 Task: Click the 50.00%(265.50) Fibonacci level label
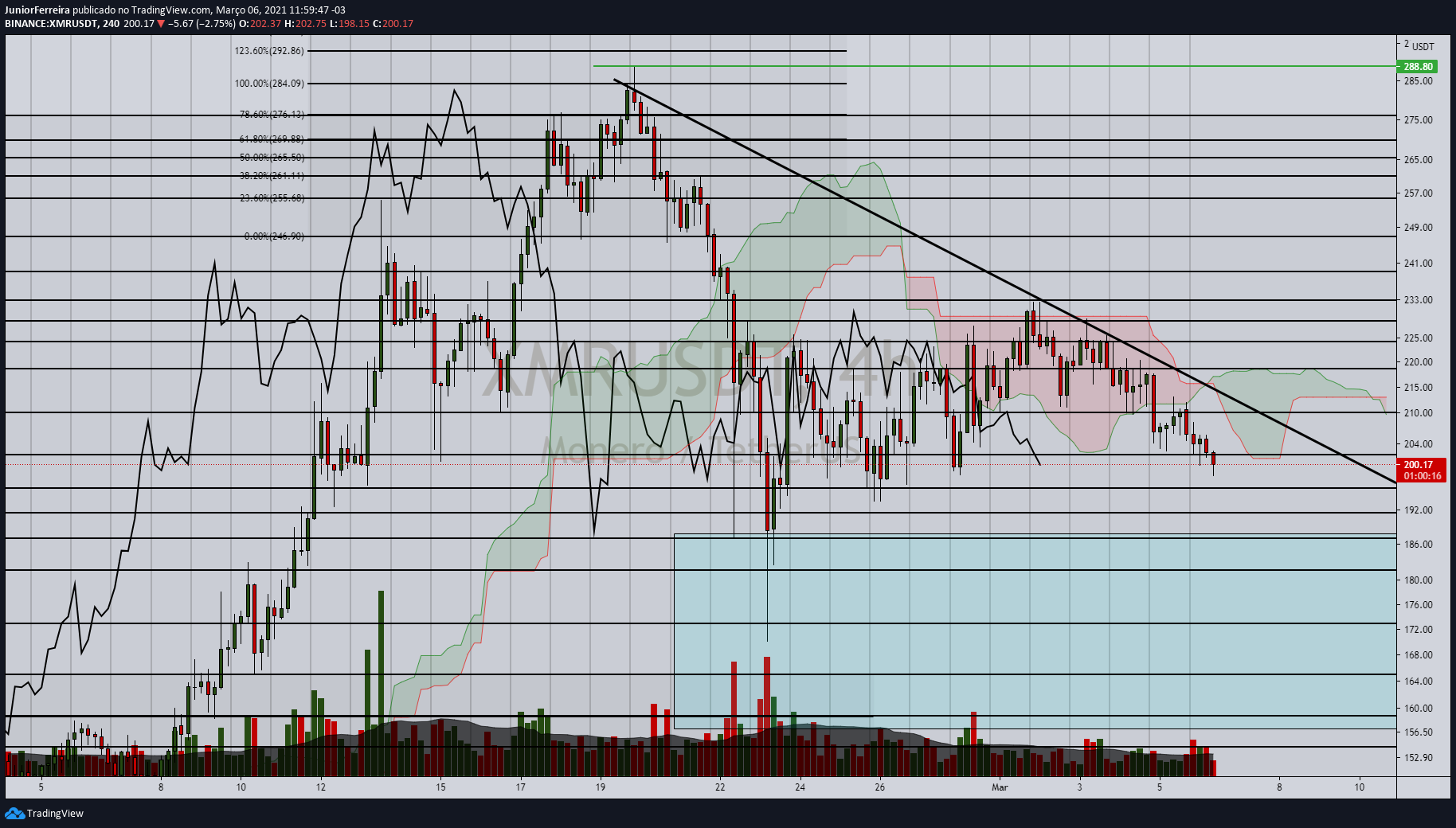pyautogui.click(x=272, y=158)
